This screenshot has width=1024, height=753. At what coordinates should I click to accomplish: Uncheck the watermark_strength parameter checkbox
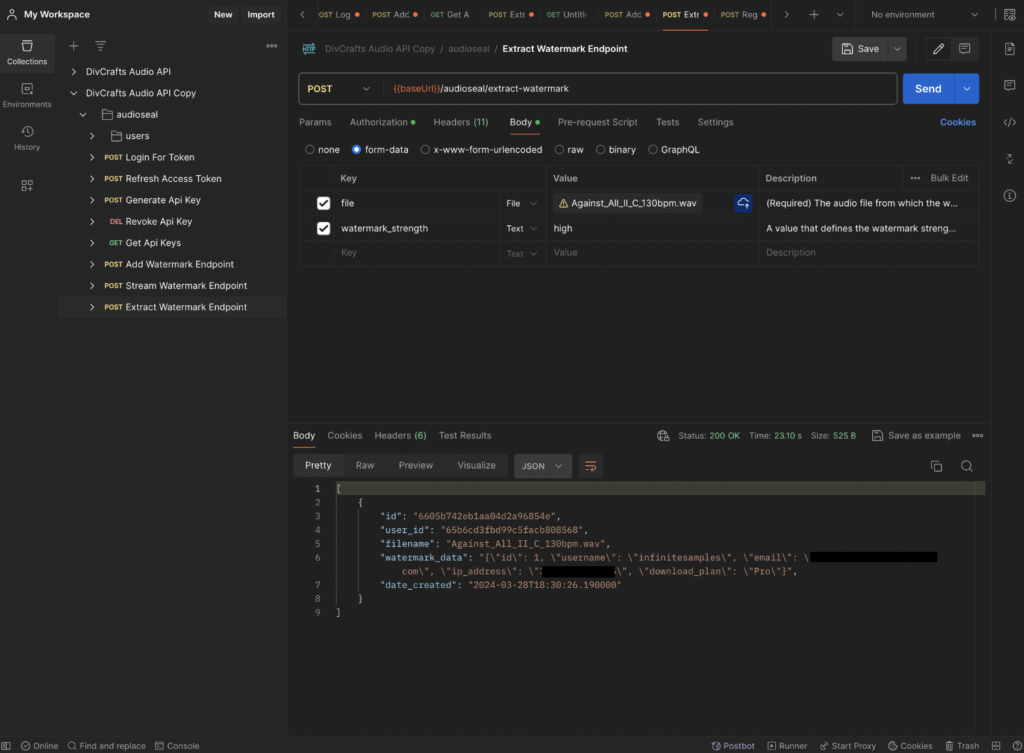[323, 229]
